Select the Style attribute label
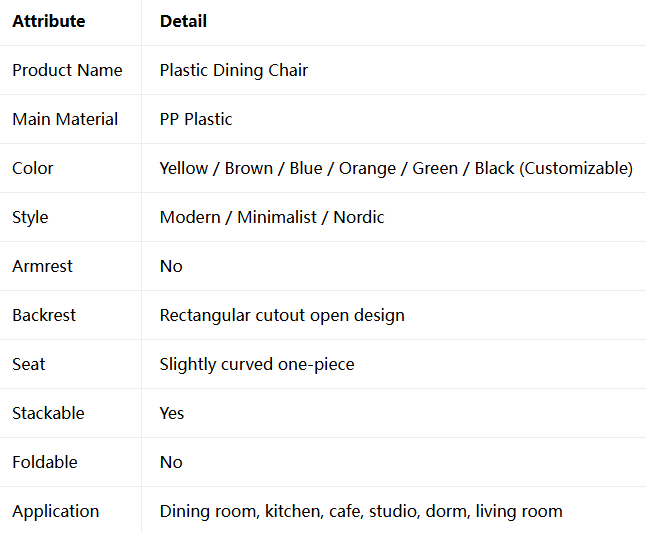This screenshot has width=646, height=533. click(30, 217)
